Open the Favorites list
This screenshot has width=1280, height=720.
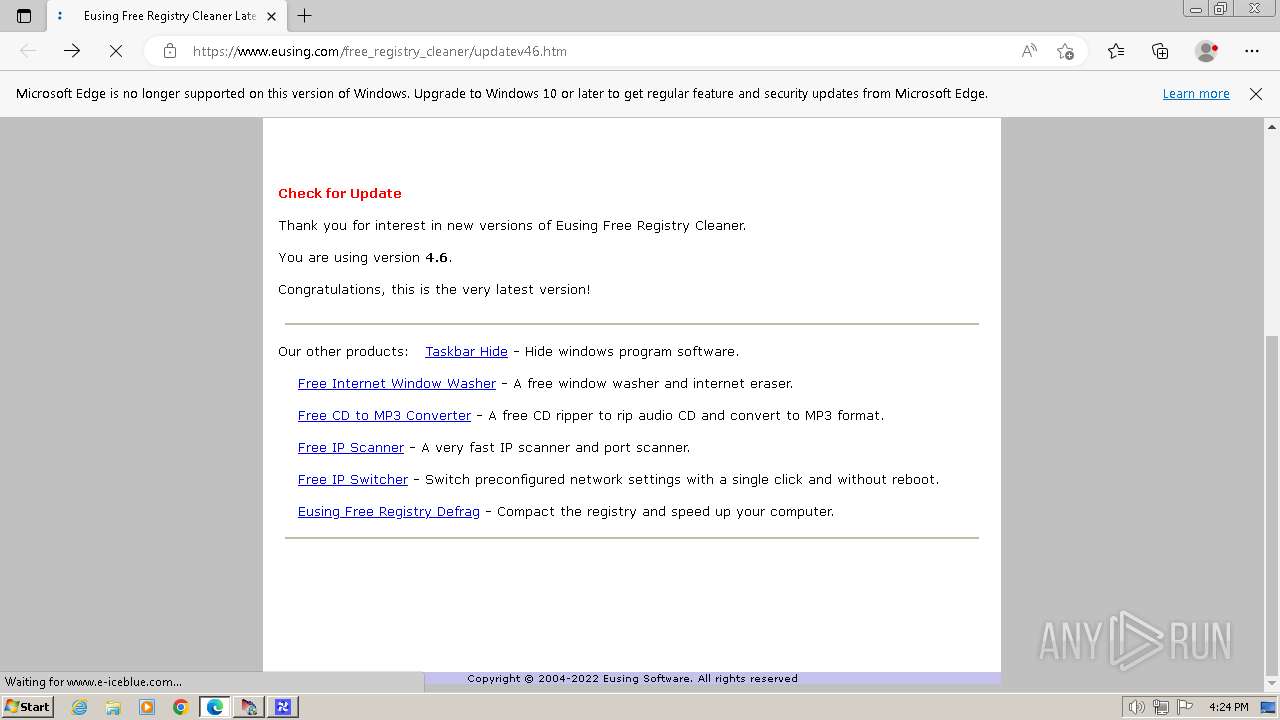pyautogui.click(x=1116, y=51)
